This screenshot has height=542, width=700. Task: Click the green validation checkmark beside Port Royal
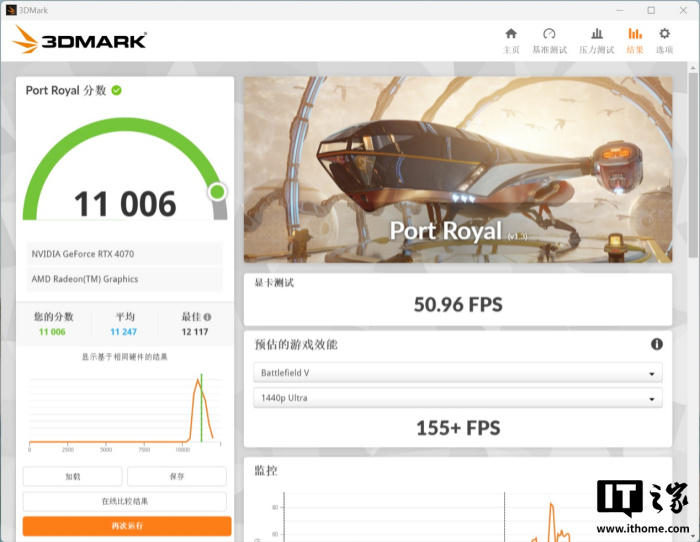point(117,90)
